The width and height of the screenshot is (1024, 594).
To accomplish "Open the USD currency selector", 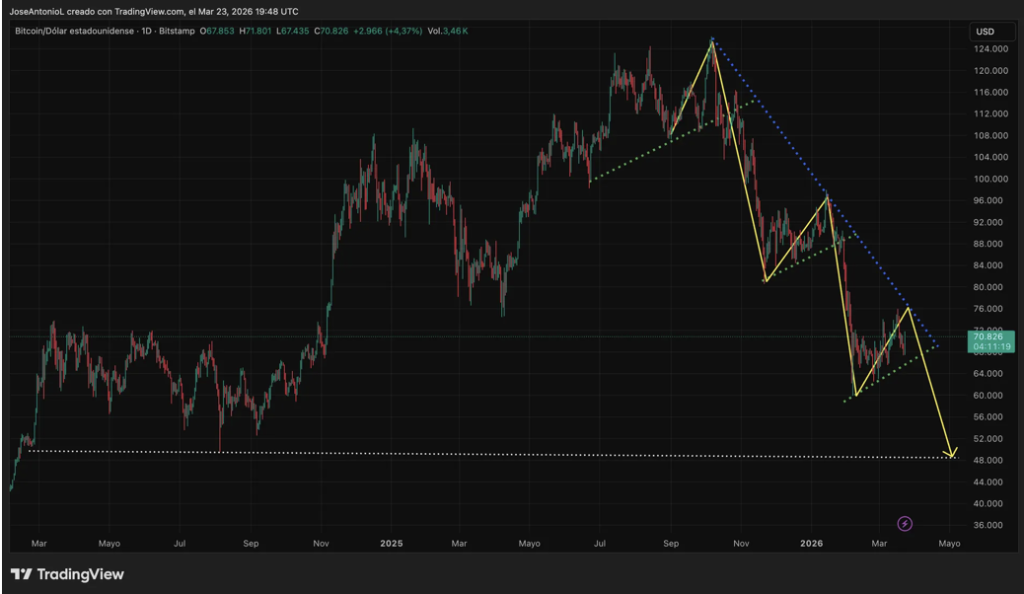I will [984, 32].
